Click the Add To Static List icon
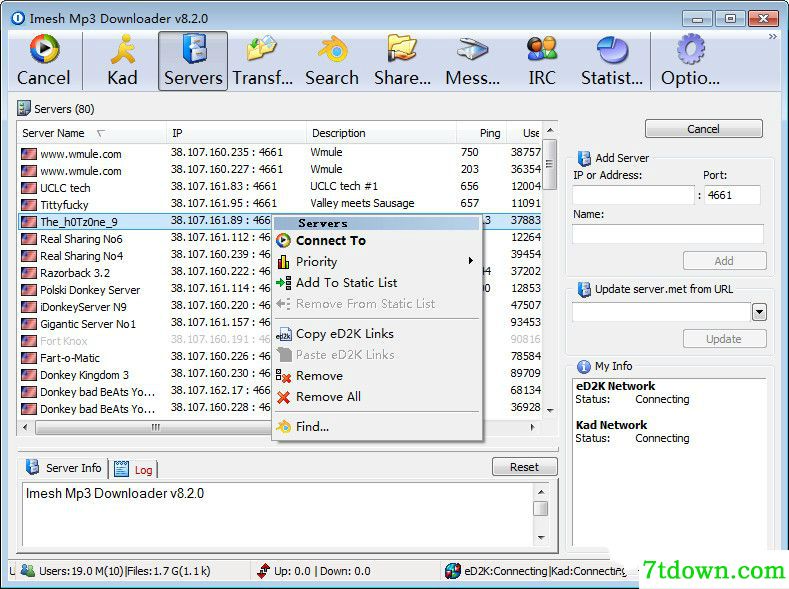Image resolution: width=789 pixels, height=589 pixels. pyautogui.click(x=283, y=283)
